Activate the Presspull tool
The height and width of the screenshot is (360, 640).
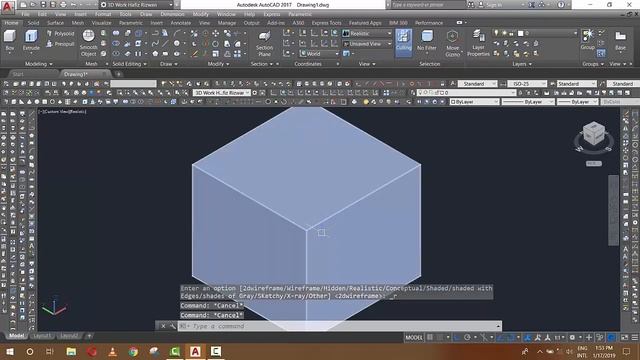[60, 44]
